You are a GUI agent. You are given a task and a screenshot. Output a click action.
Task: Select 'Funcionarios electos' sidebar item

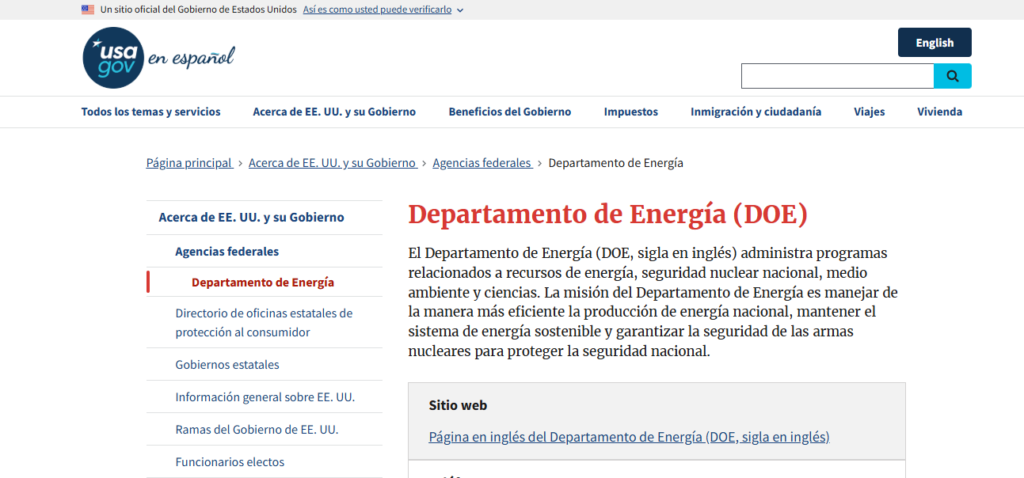click(229, 462)
